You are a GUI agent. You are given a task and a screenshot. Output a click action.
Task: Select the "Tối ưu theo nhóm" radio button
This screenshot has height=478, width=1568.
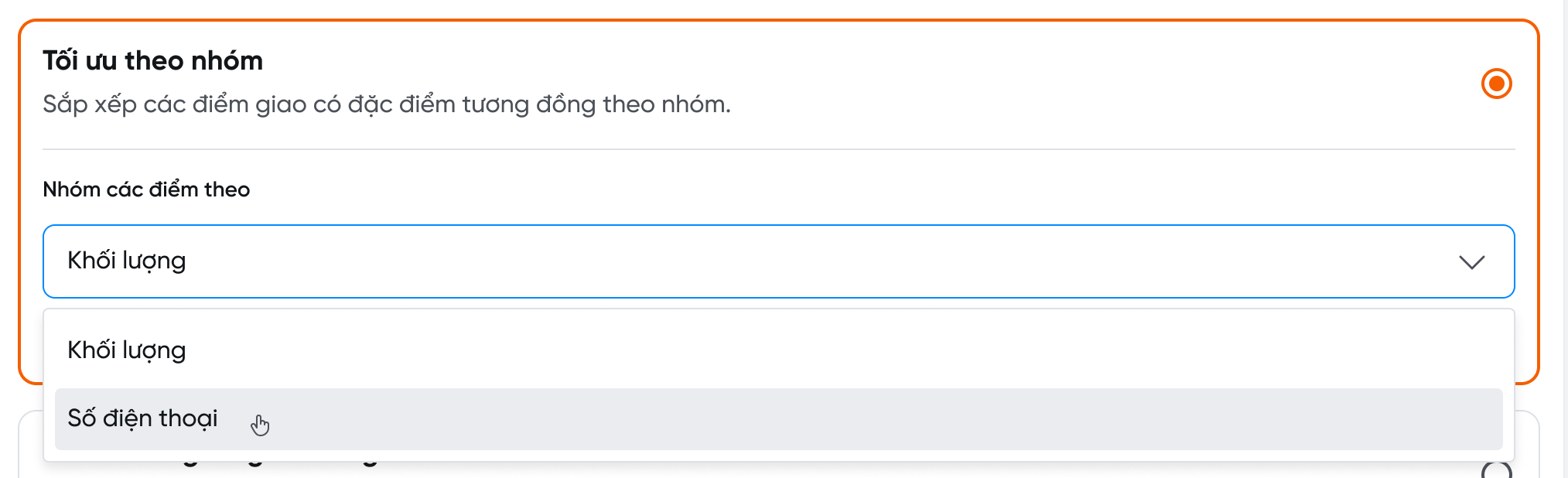pyautogui.click(x=1496, y=84)
